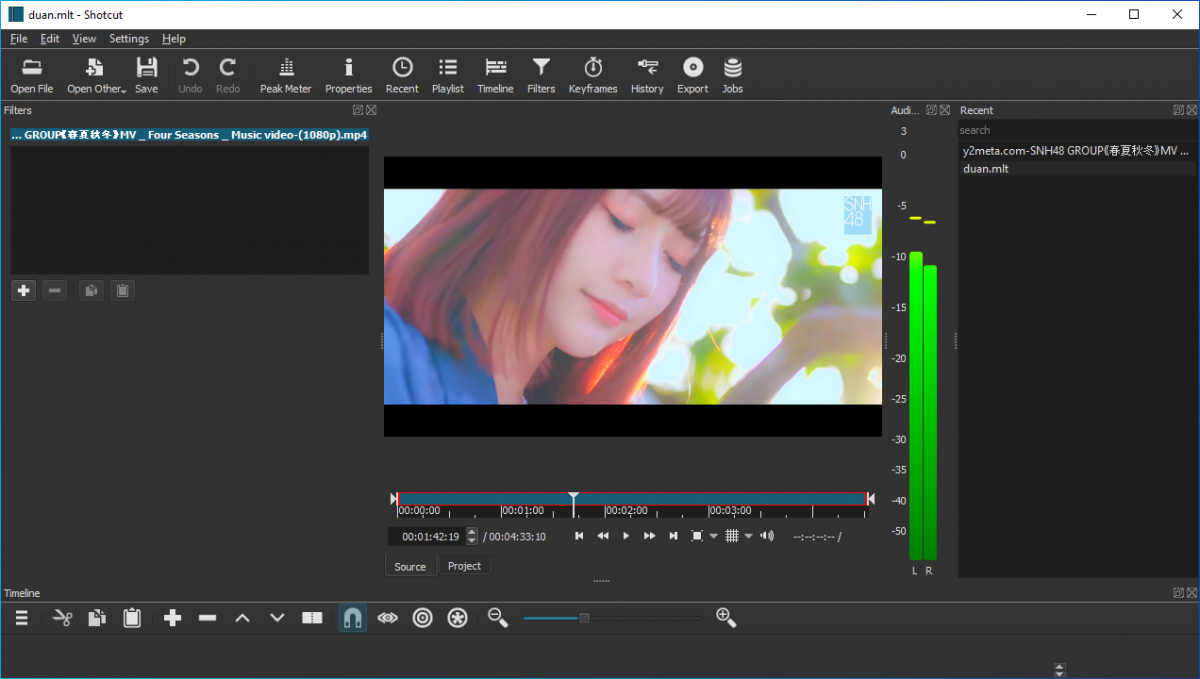Viewport: 1200px width, 679px height.
Task: Show the Jobs panel
Action: click(732, 76)
